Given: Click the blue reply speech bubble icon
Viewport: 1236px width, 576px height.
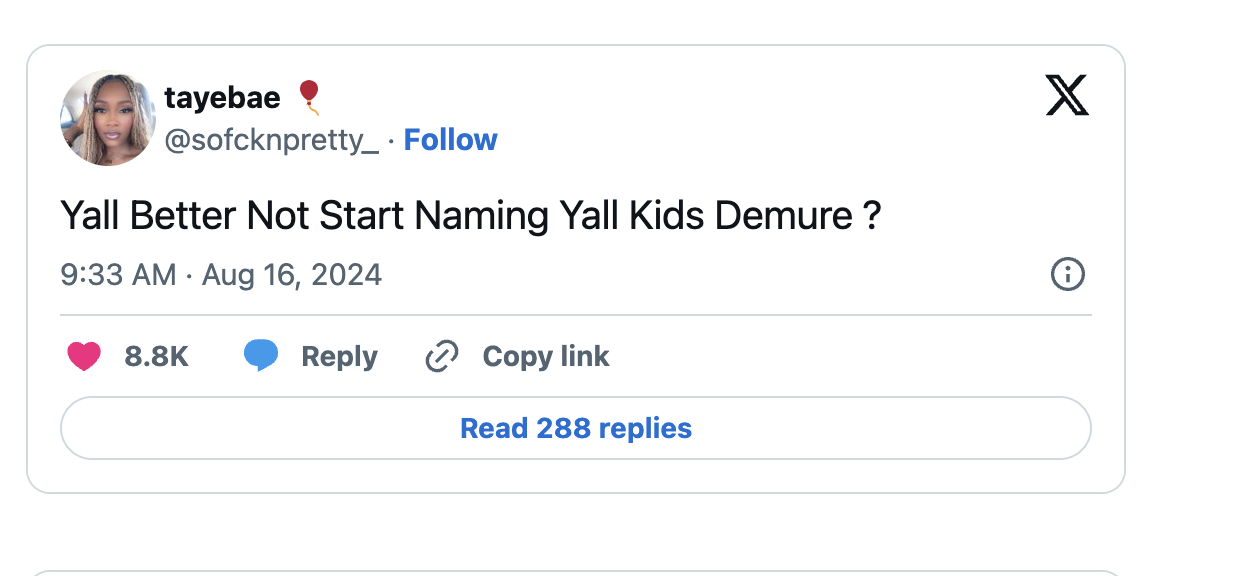Looking at the screenshot, I should (x=261, y=356).
